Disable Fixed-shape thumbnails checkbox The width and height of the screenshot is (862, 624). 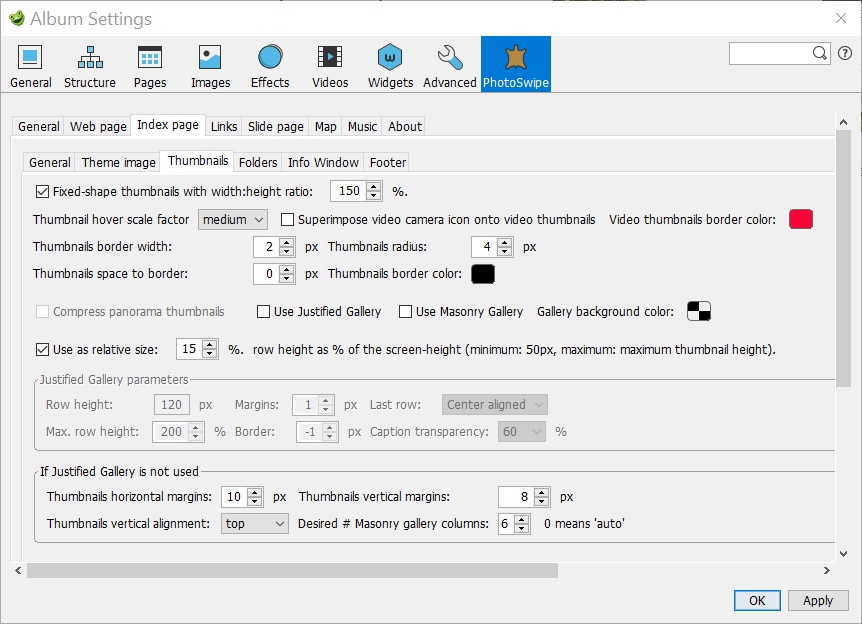(x=42, y=191)
